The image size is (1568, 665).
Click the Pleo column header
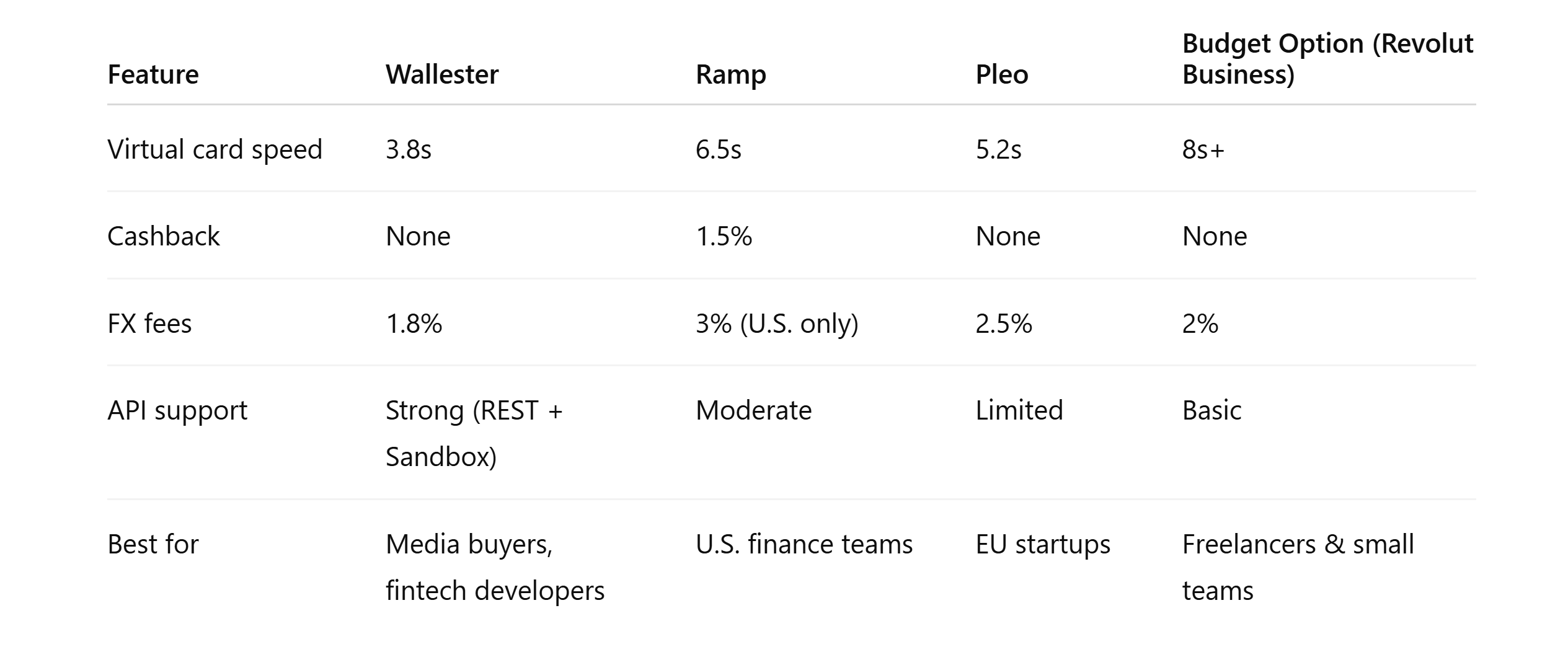click(x=1001, y=74)
